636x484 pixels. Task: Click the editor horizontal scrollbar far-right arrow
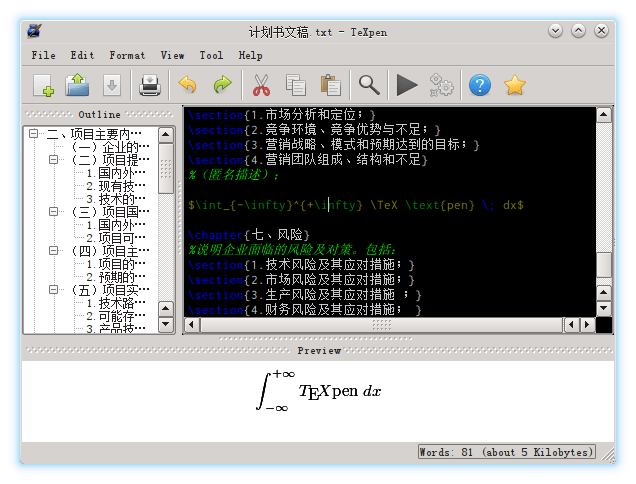587,325
